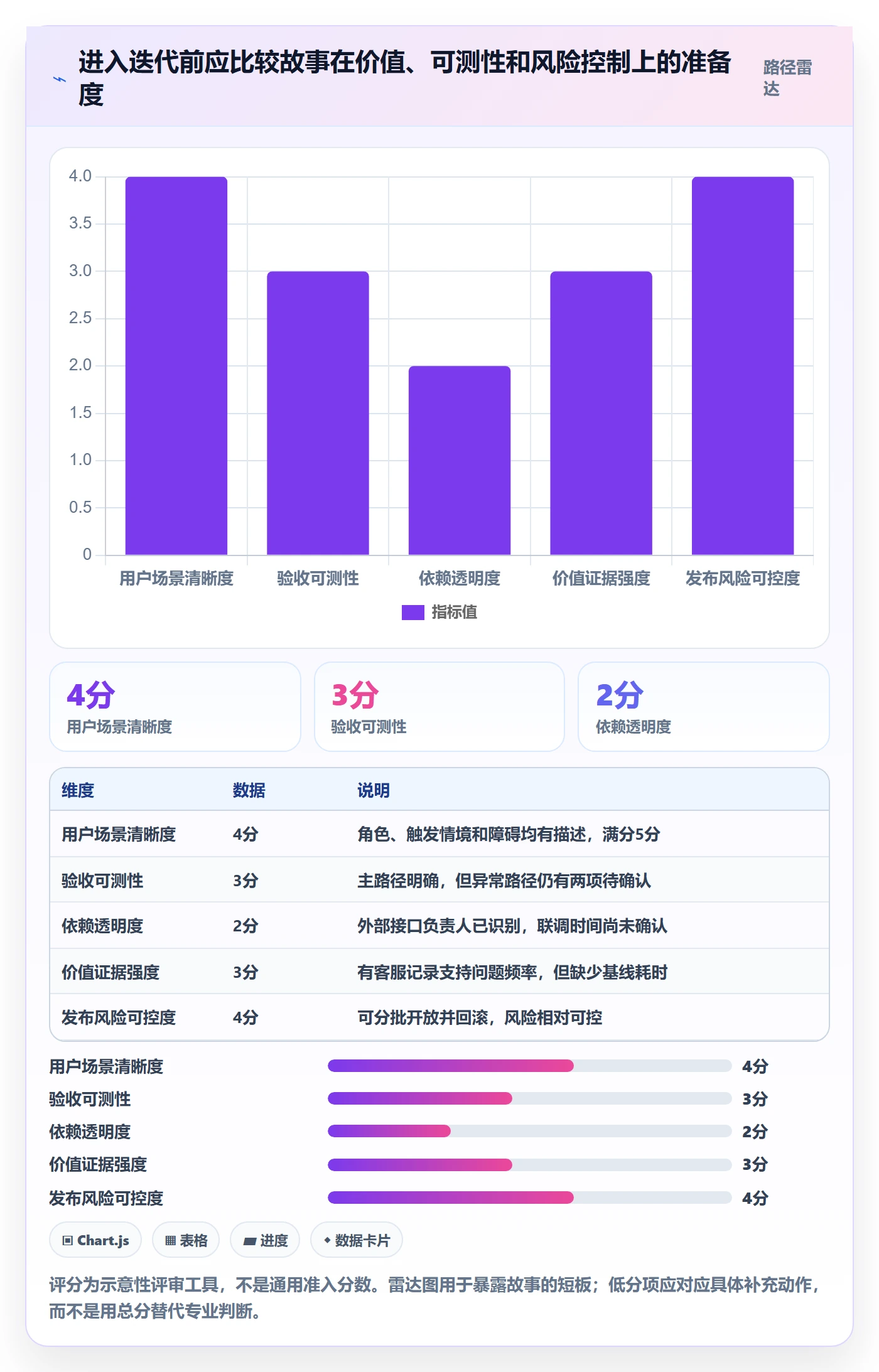879x1372 pixels.
Task: Click the chart x-axis label 价值证据强度
Action: click(x=601, y=578)
